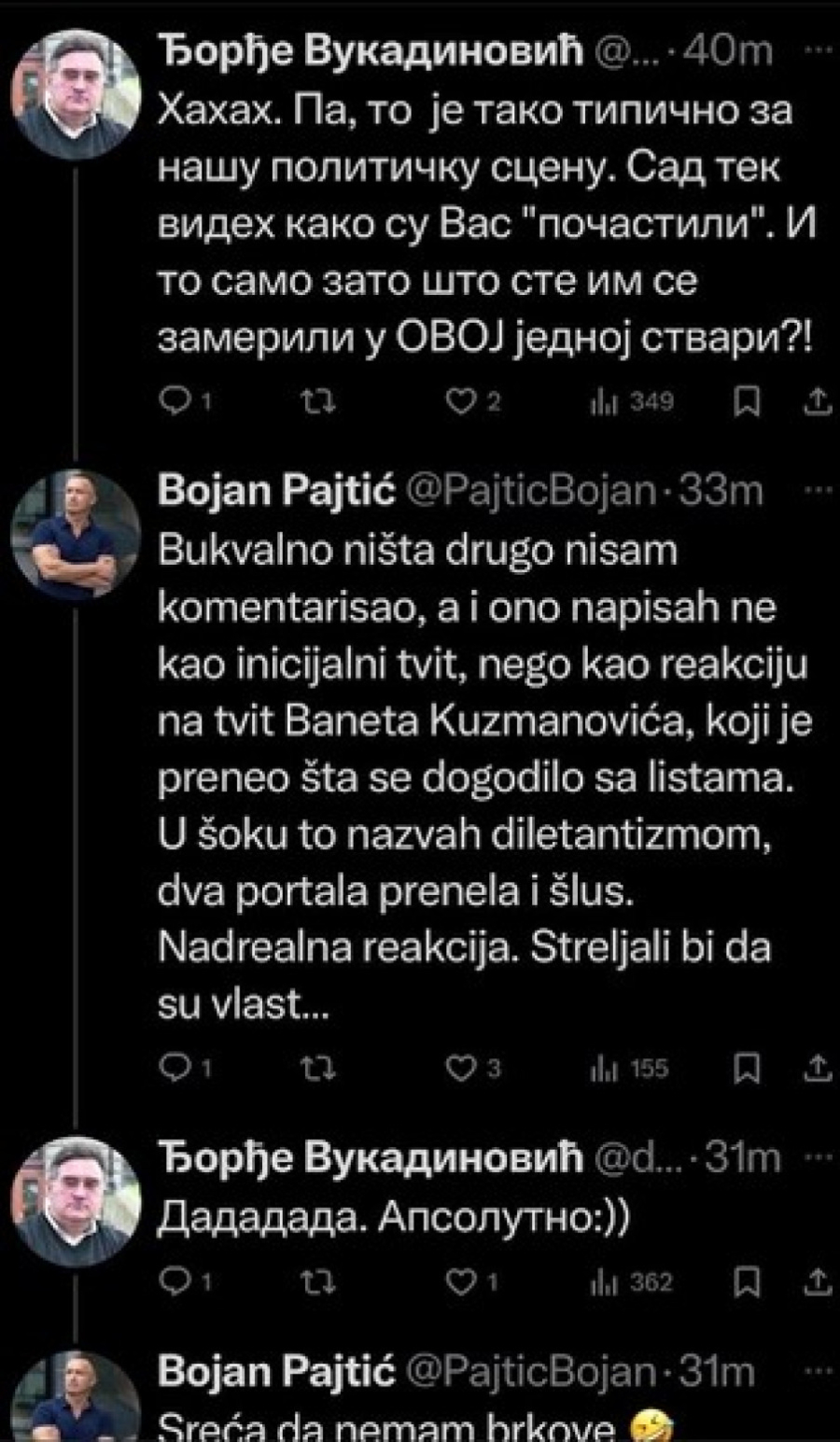Bookmark Vukadinović's 40m tweet
This screenshot has width=840, height=1442.
click(746, 402)
